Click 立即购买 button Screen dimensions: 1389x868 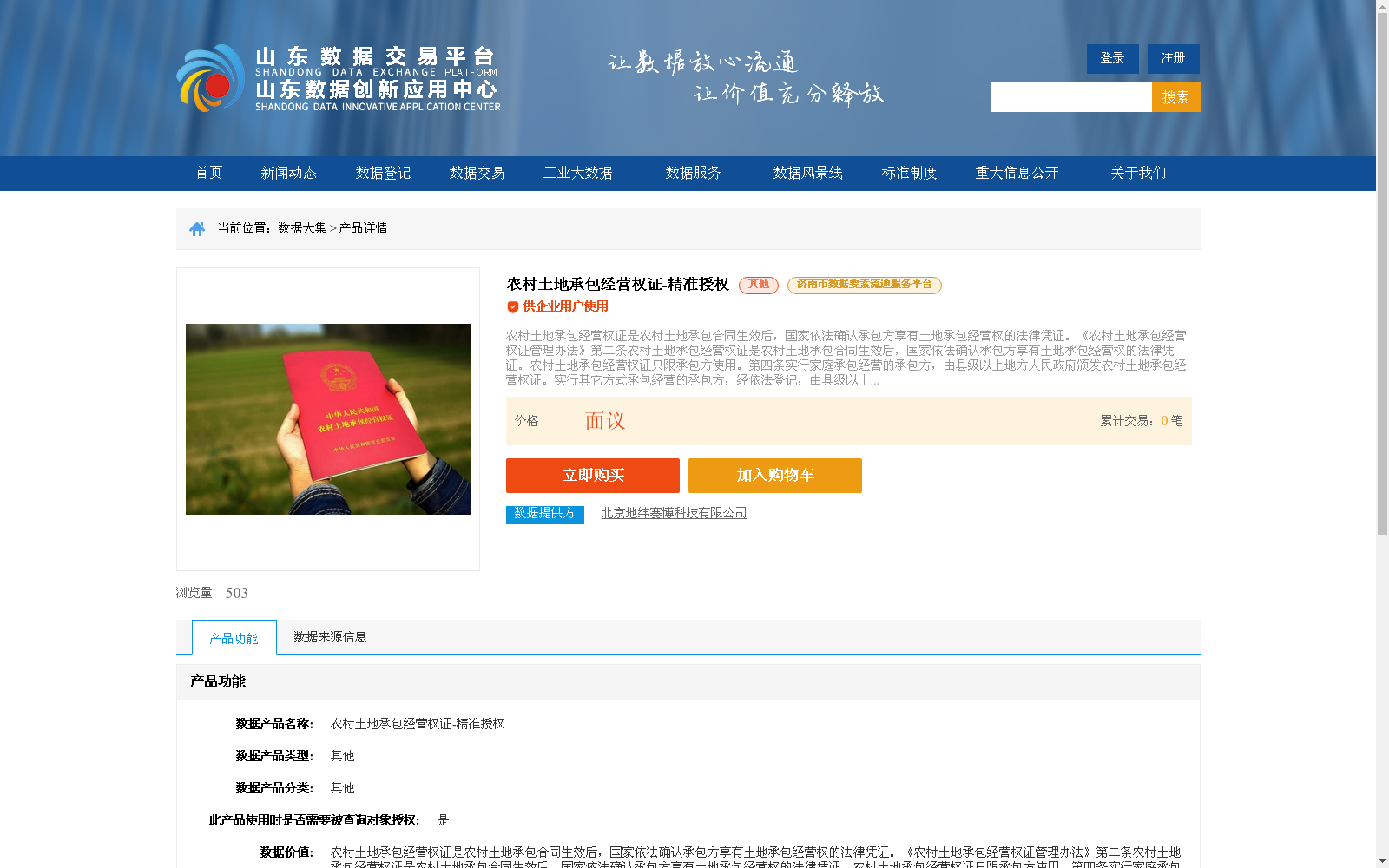click(593, 476)
